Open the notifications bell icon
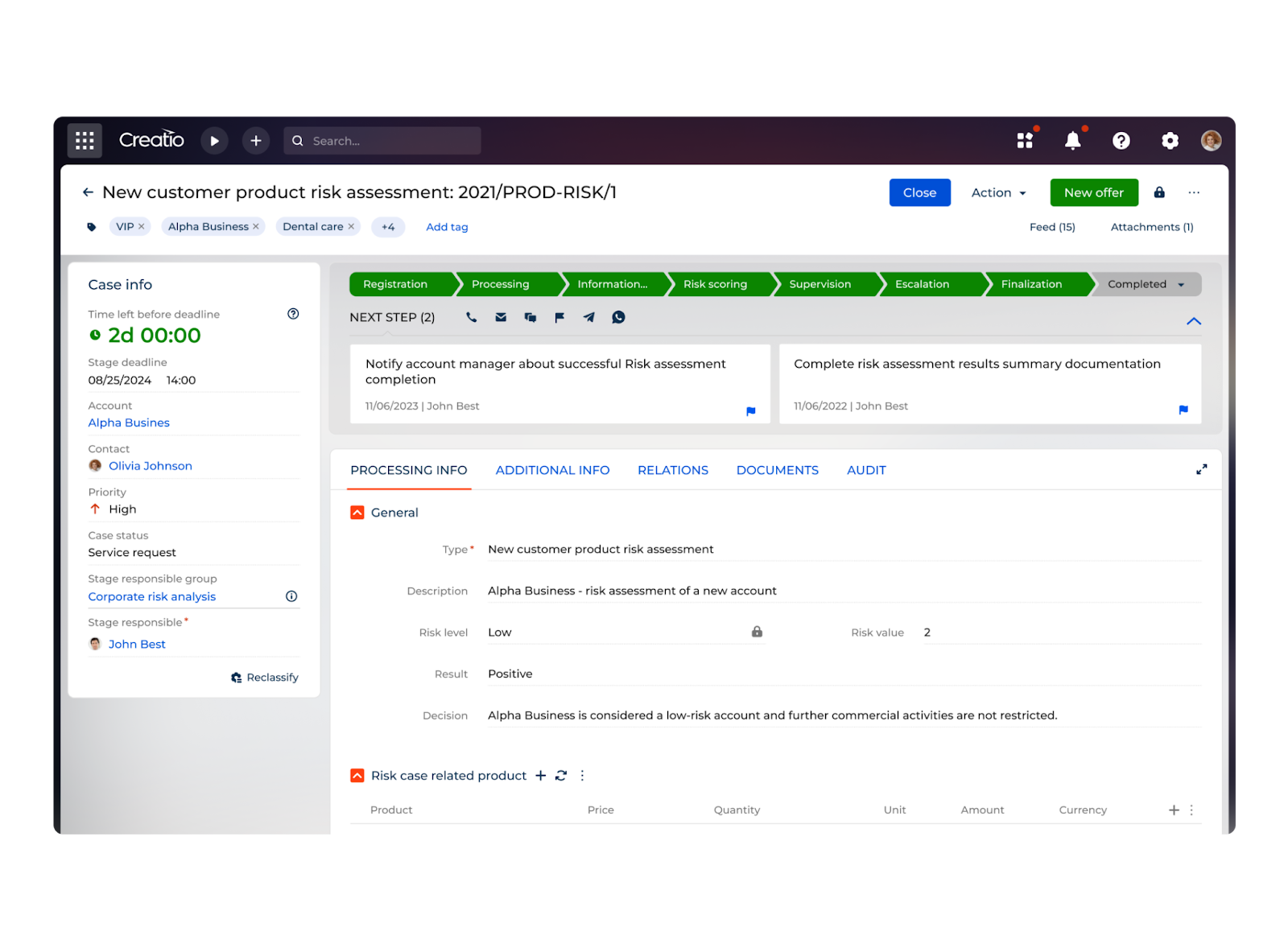The image size is (1288, 952). (x=1073, y=140)
